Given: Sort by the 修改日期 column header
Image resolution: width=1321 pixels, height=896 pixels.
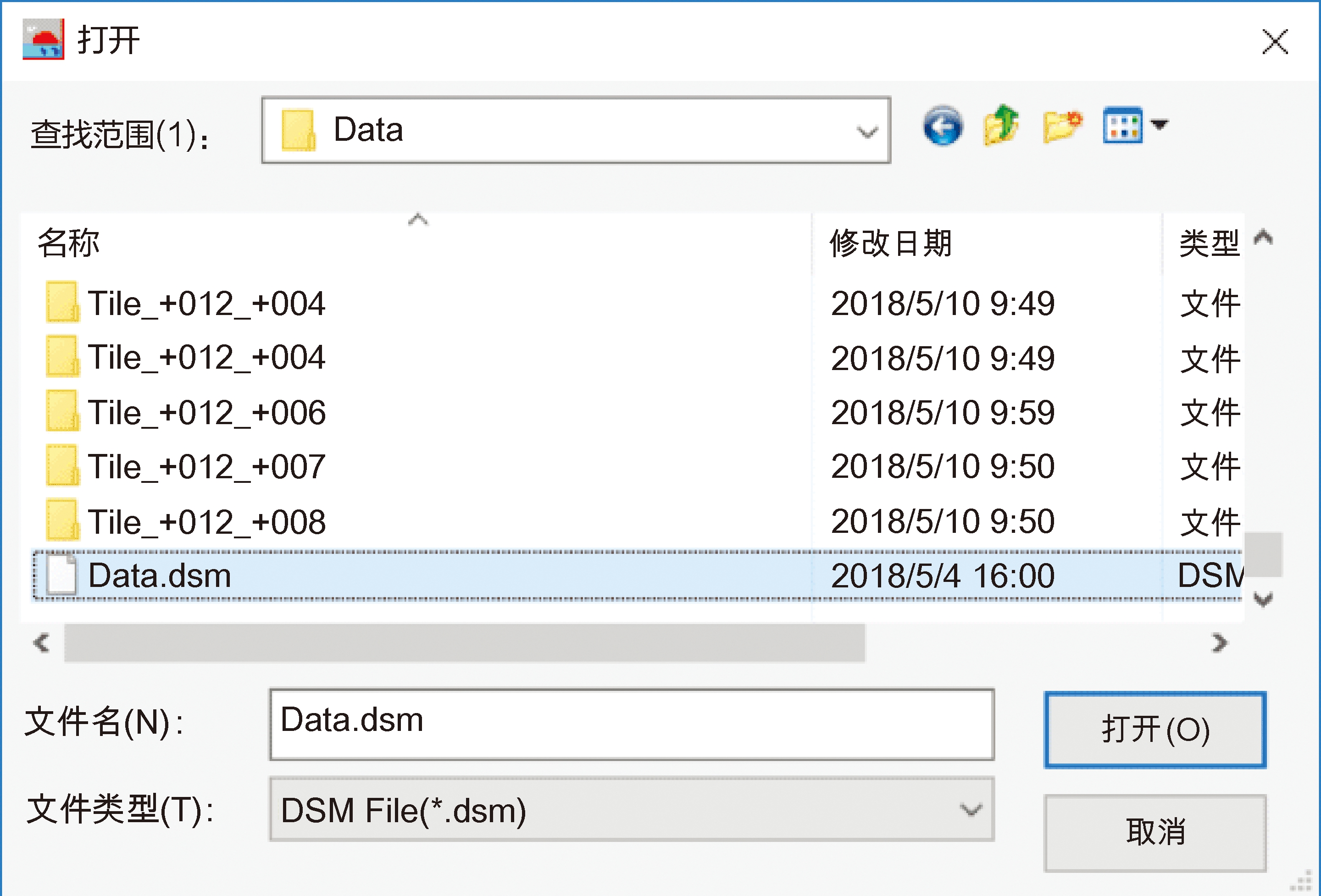Looking at the screenshot, I should (x=988, y=243).
